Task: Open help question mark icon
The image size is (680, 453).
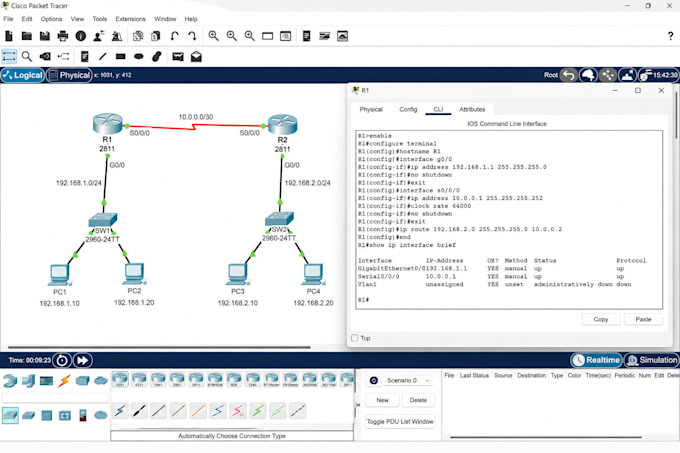Action: coord(670,36)
